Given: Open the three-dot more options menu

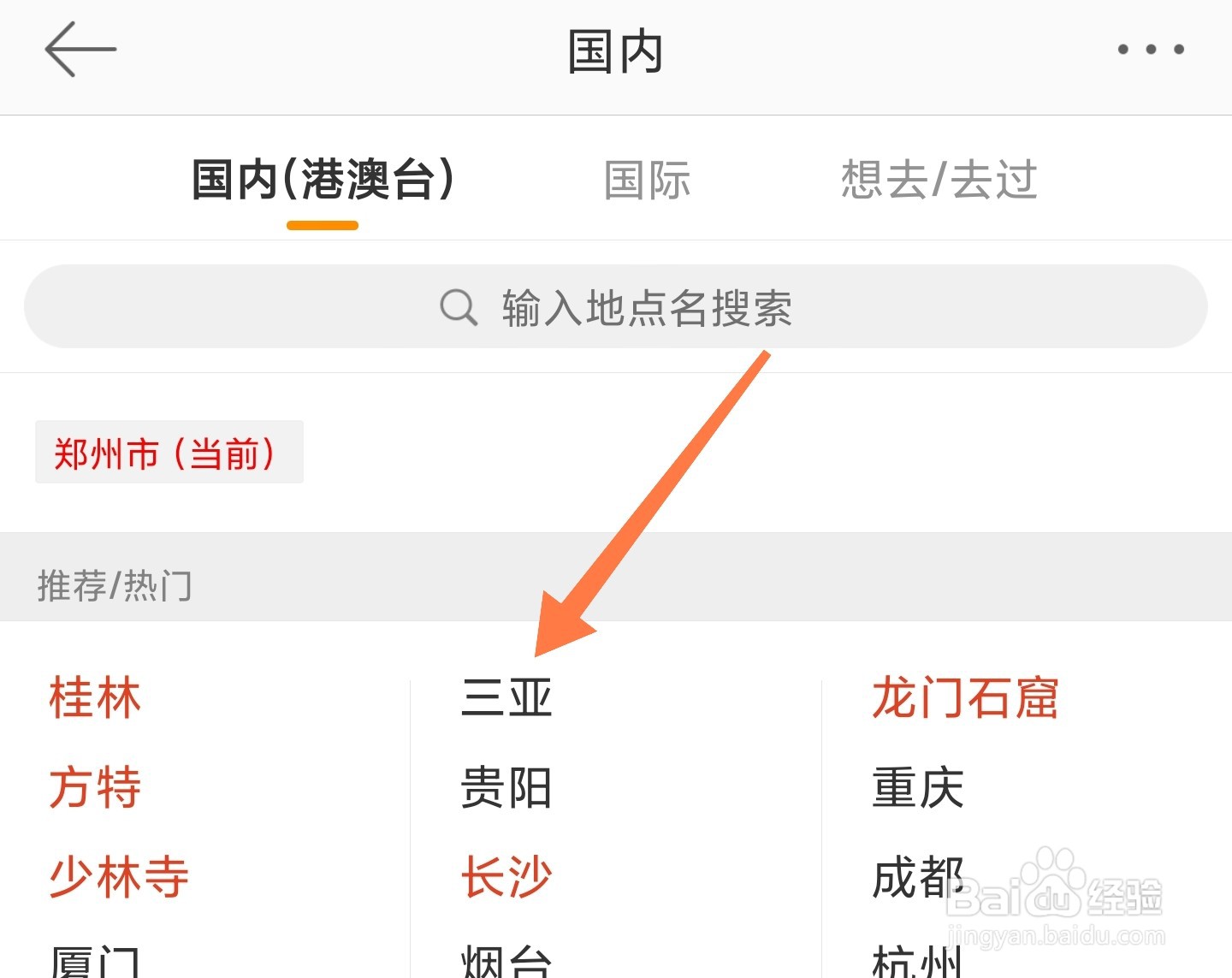Looking at the screenshot, I should pos(1151,50).
